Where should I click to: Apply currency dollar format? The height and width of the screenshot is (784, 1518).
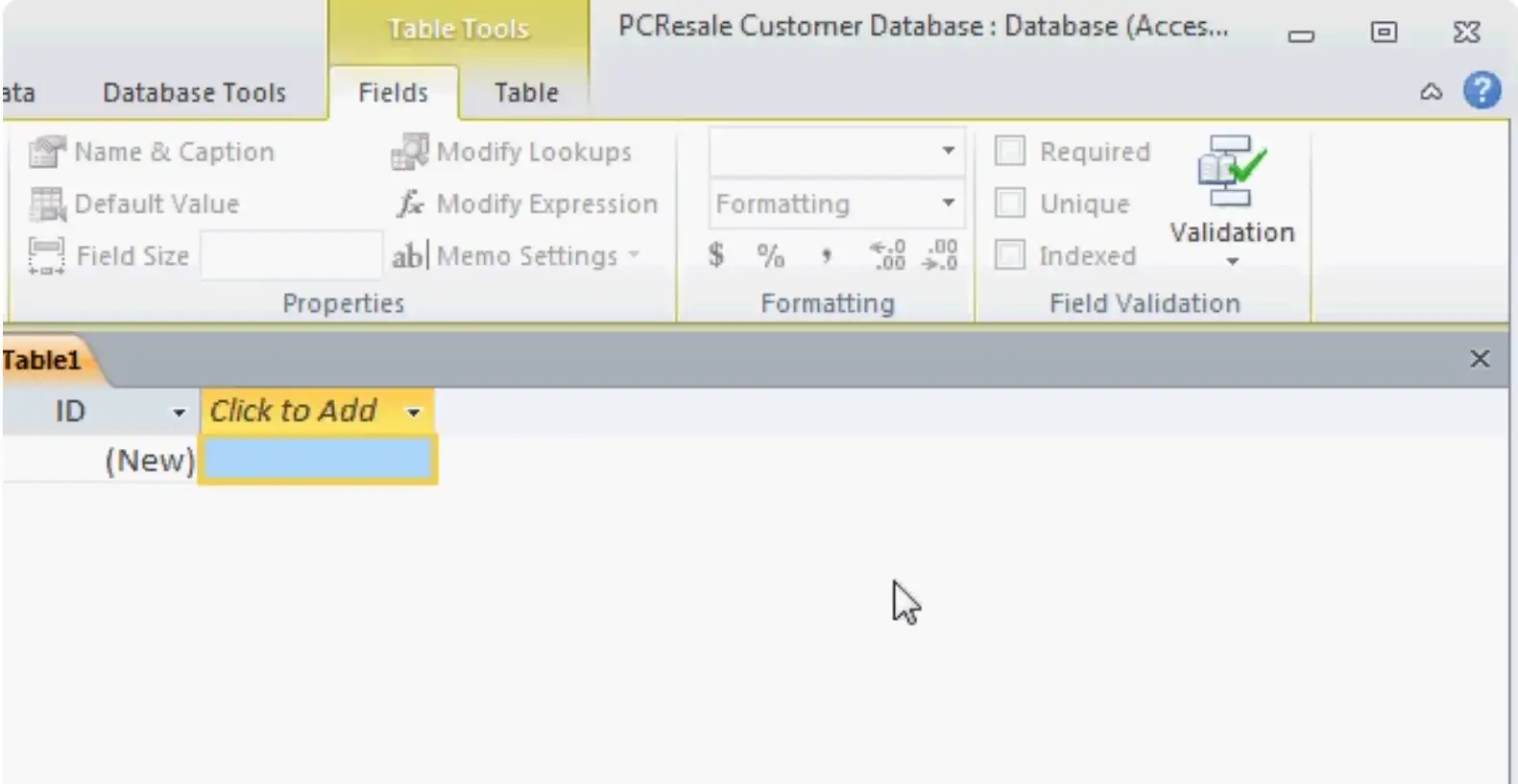coord(716,255)
